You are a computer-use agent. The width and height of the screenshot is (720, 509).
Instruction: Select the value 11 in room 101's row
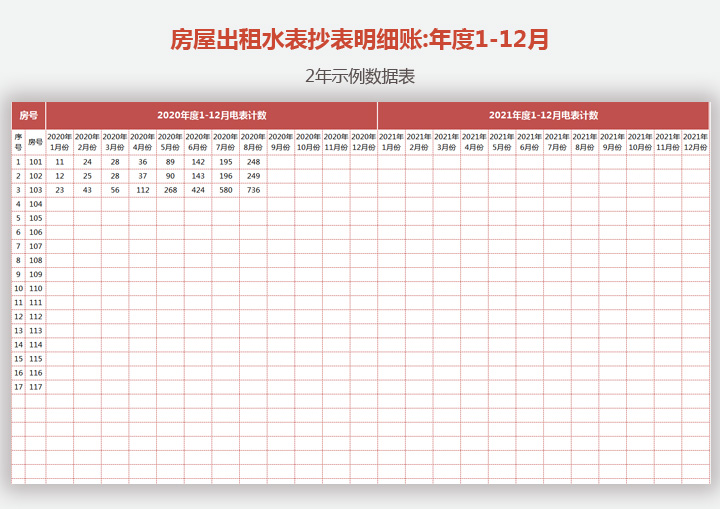point(60,162)
